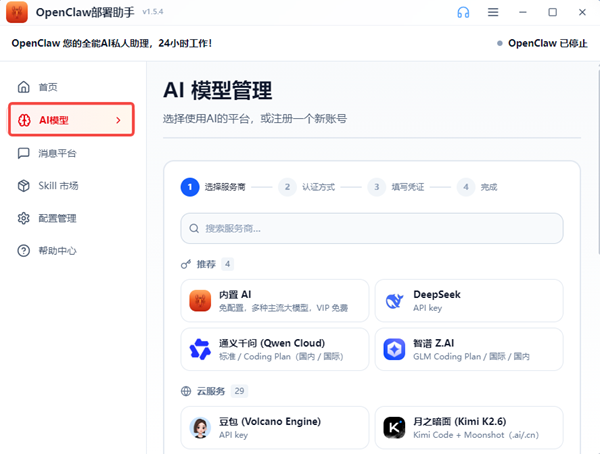Click the 云服务 count badge 29
This screenshot has height=454, width=600.
point(240,391)
